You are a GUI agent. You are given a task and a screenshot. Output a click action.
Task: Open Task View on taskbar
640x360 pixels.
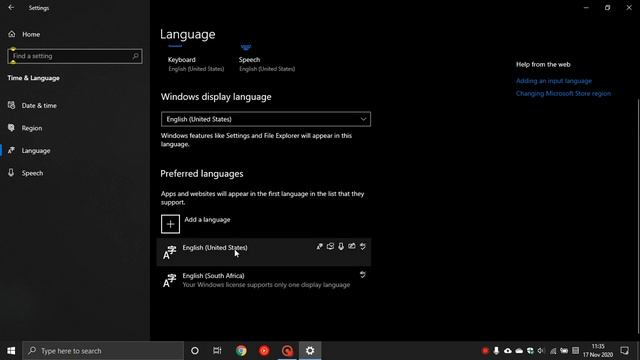point(217,351)
